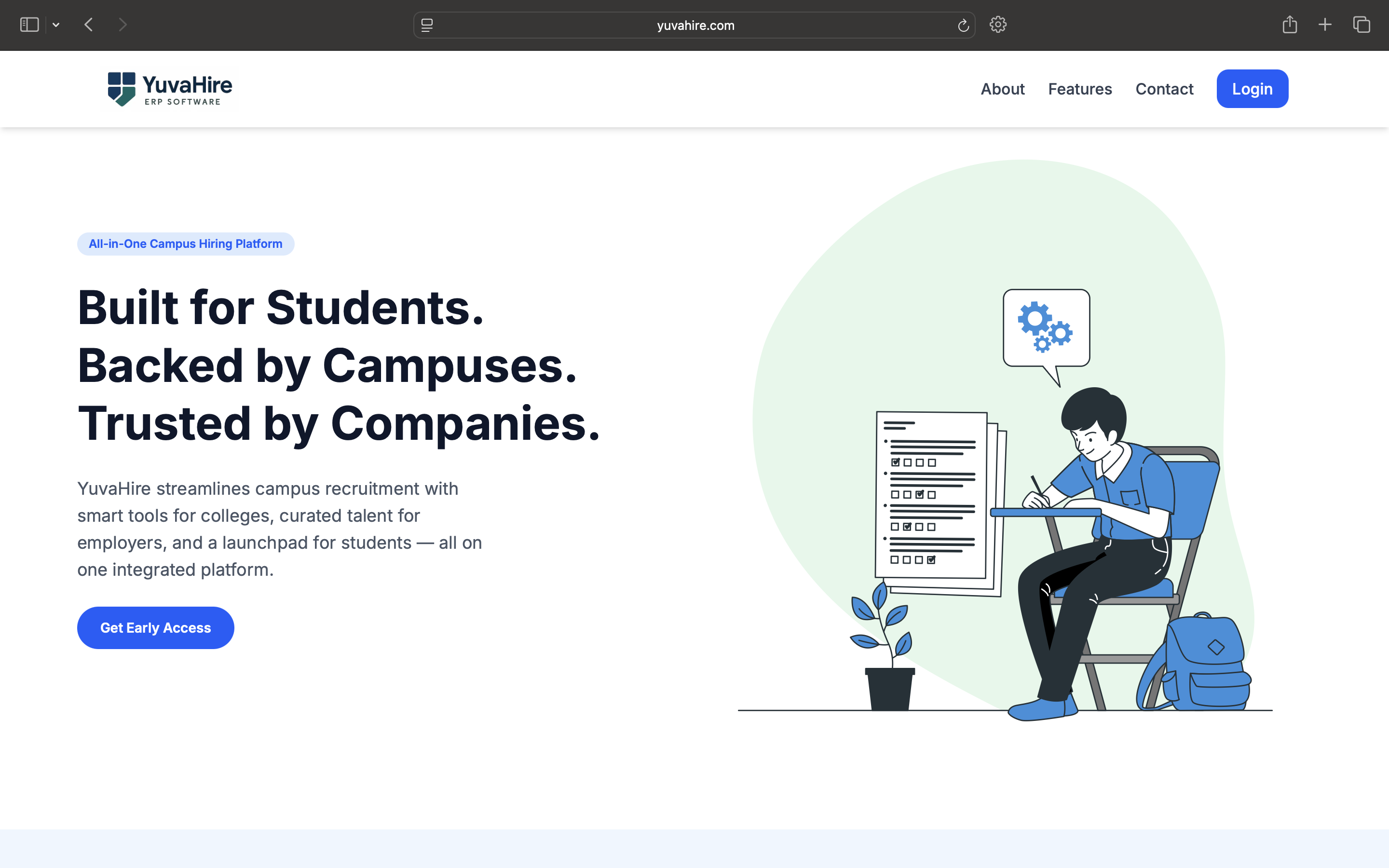Click the Share icon in toolbar
The height and width of the screenshot is (868, 1389).
(x=1290, y=25)
